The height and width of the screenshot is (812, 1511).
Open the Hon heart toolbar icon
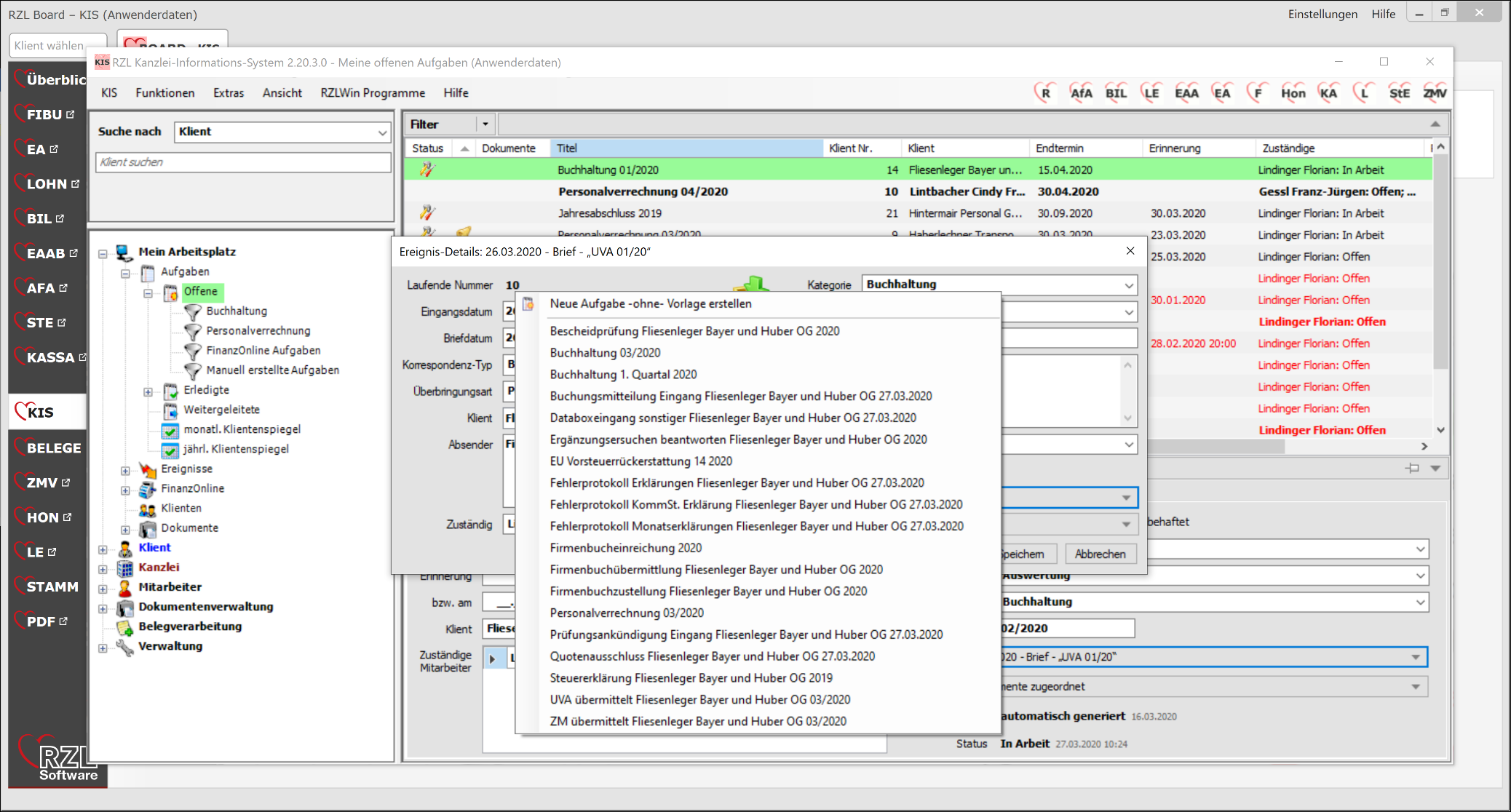click(x=1293, y=92)
